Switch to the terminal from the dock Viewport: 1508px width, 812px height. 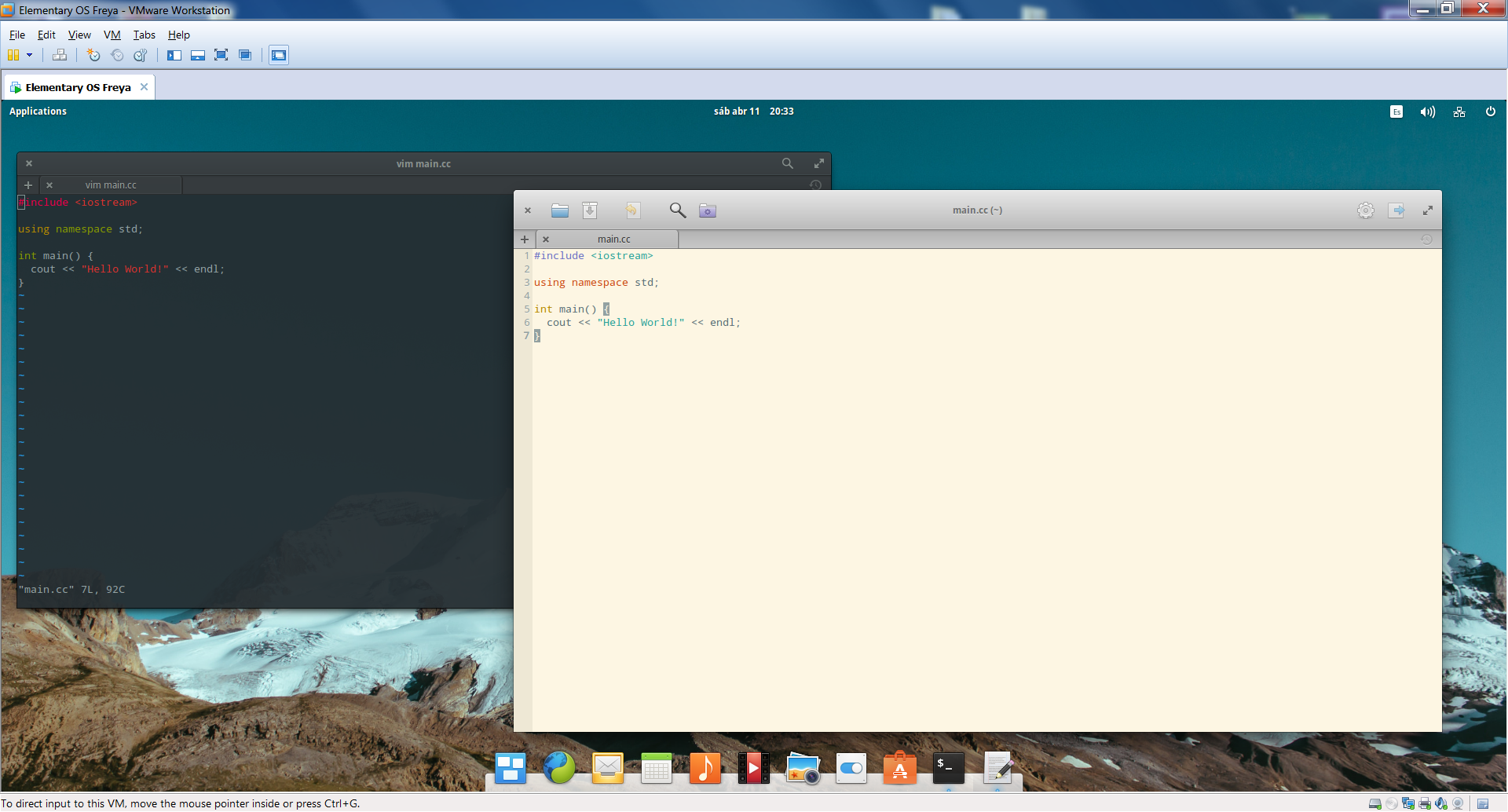949,768
